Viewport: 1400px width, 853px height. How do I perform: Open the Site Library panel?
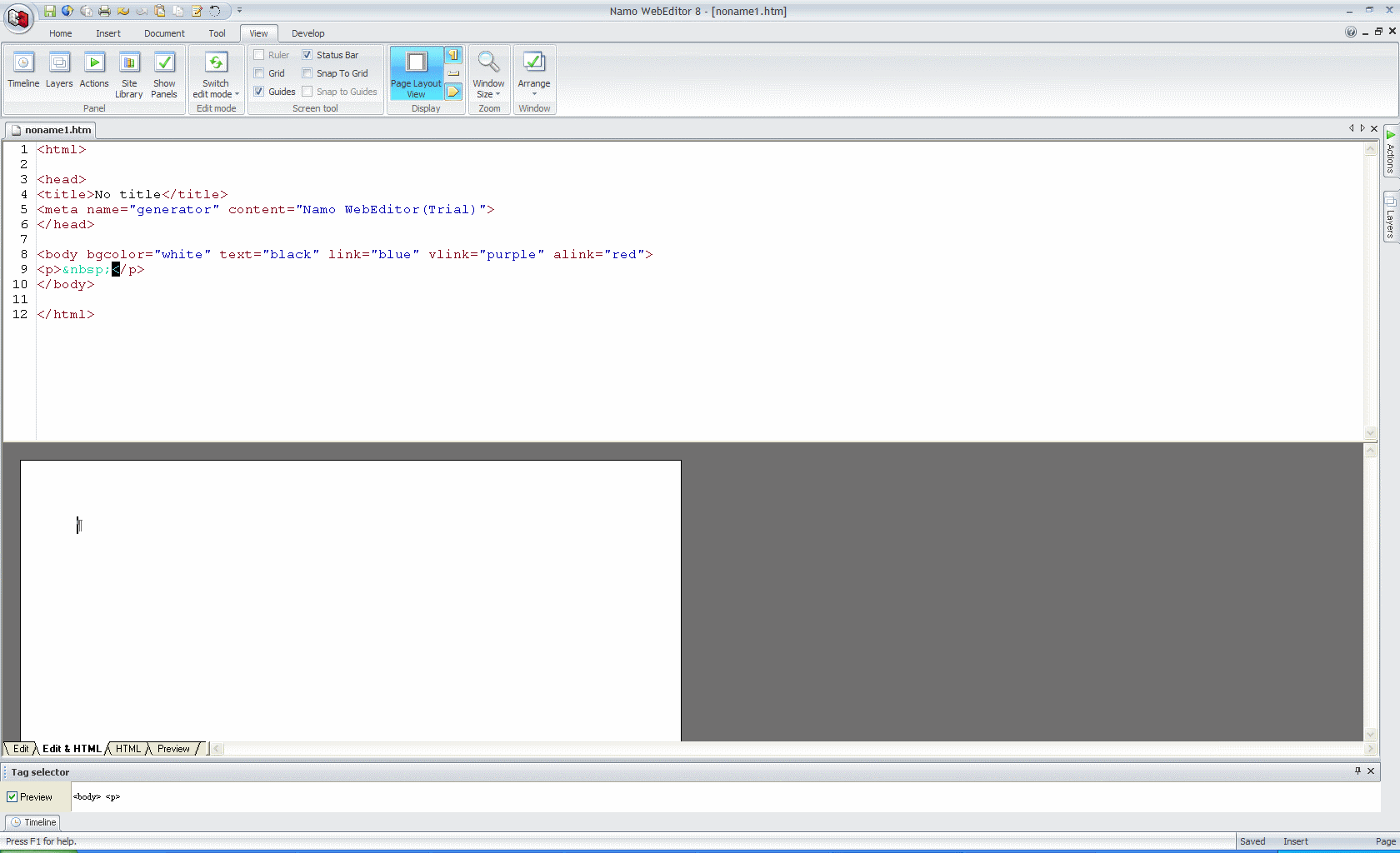pos(129,74)
